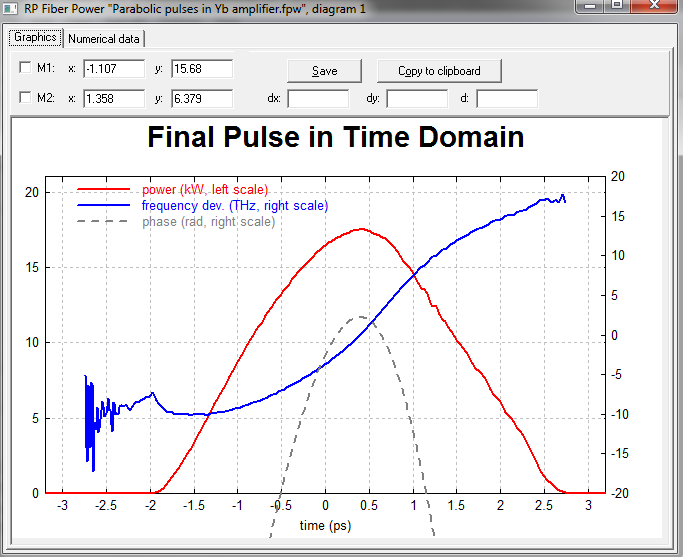Click the gray dashed phase legend entry
The height and width of the screenshot is (557, 683).
point(208,221)
